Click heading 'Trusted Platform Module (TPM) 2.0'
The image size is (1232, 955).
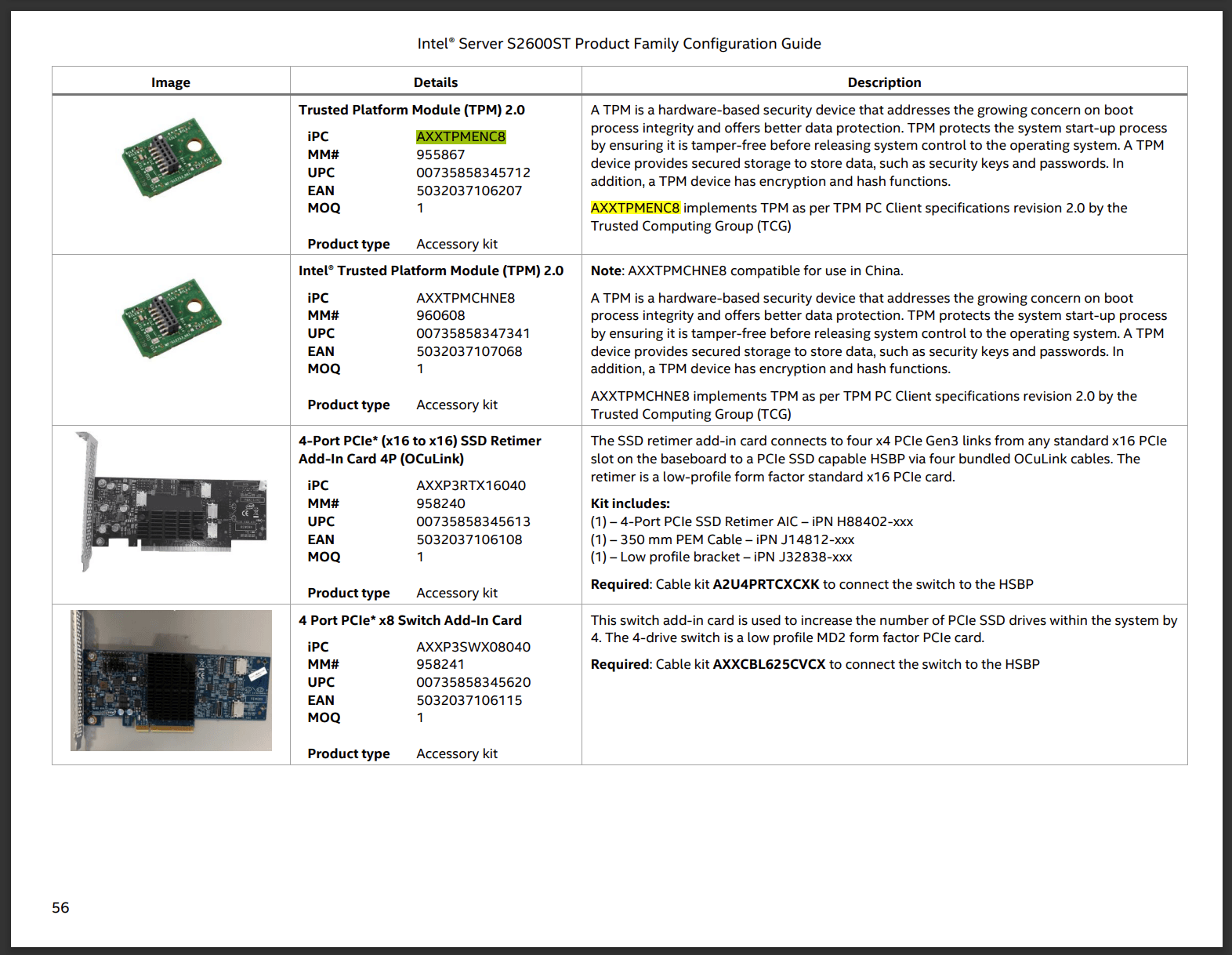[x=411, y=110]
